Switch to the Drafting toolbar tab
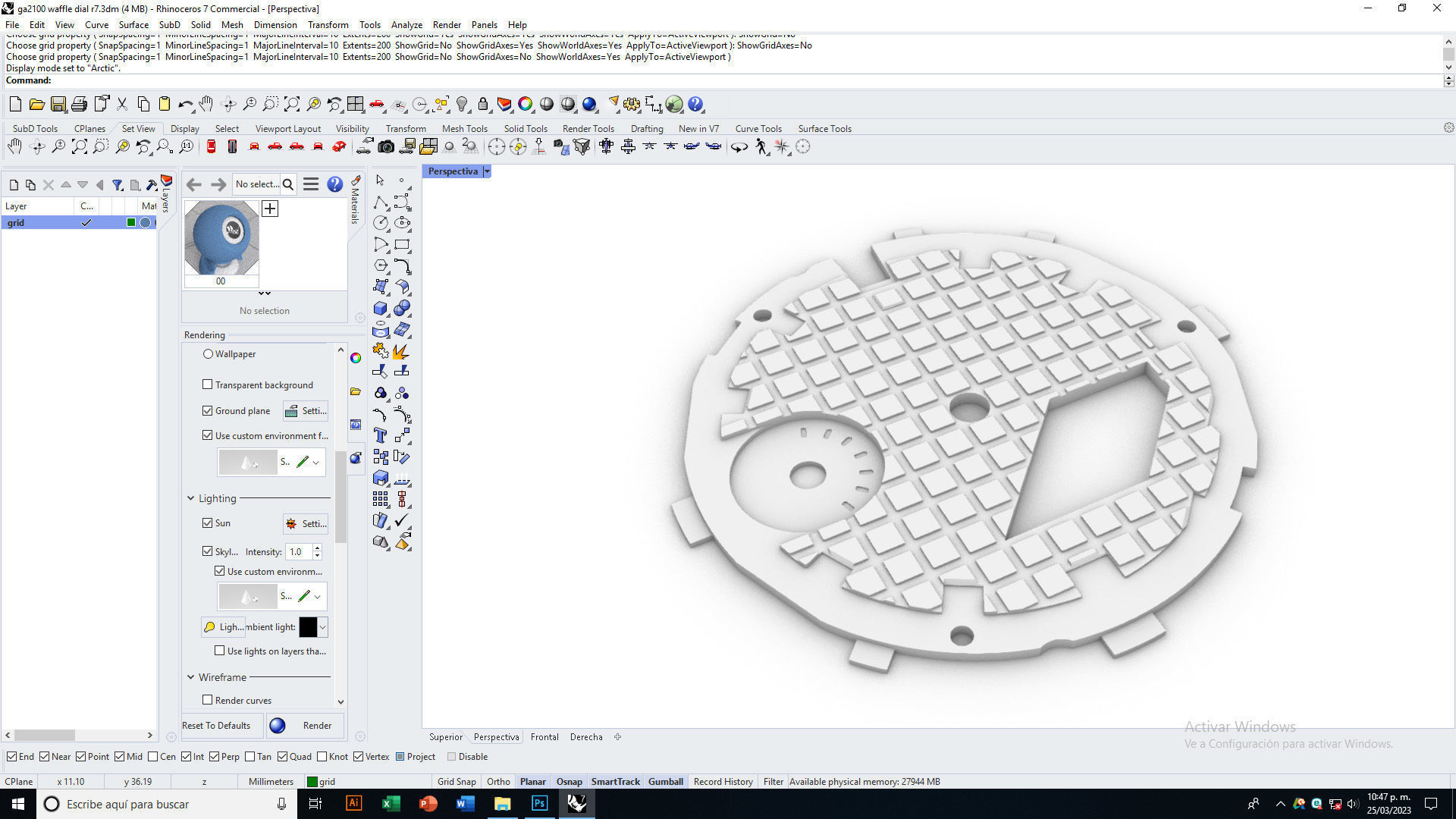Viewport: 1456px width, 819px height. tap(647, 128)
